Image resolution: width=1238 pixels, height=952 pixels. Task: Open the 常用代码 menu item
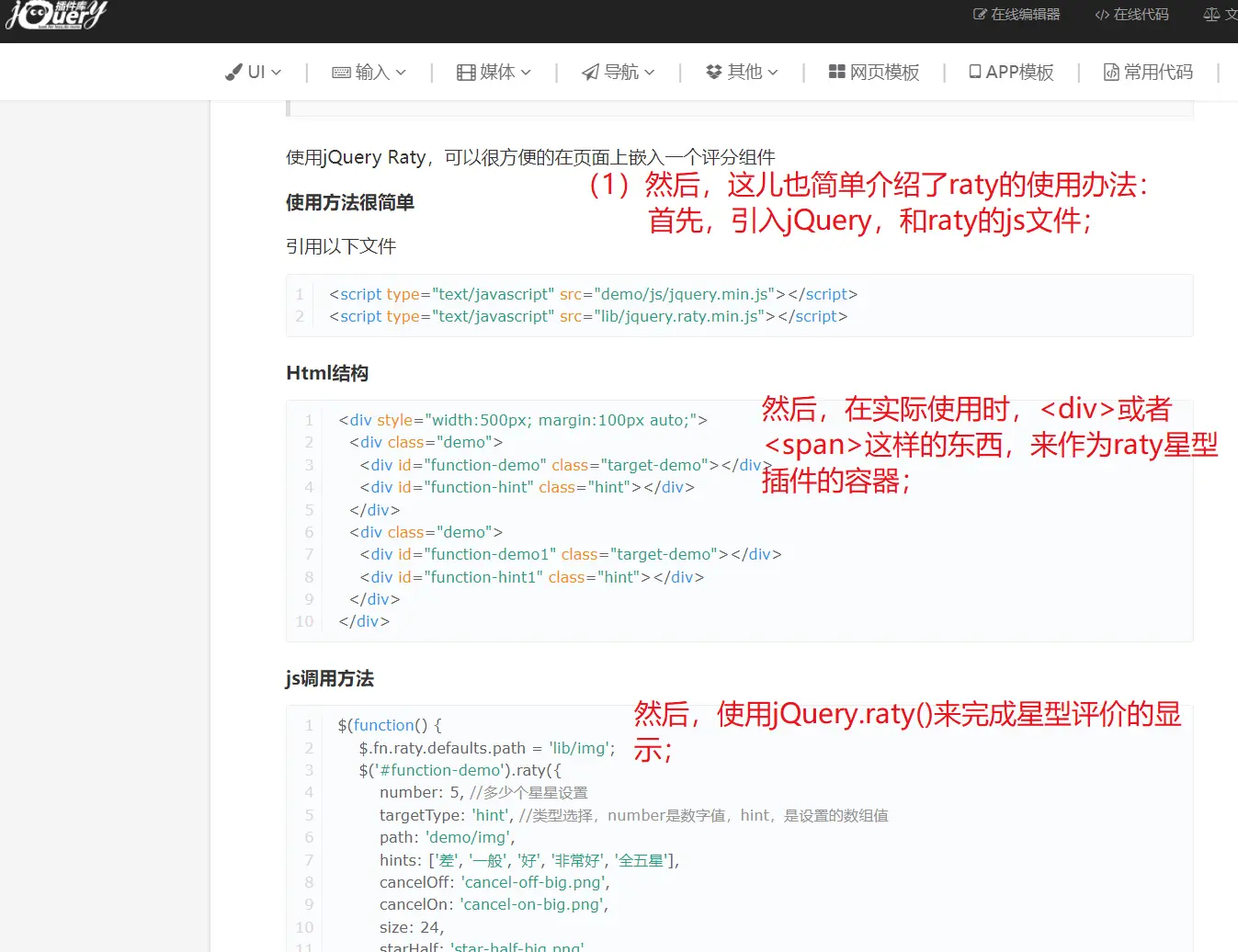(1158, 73)
